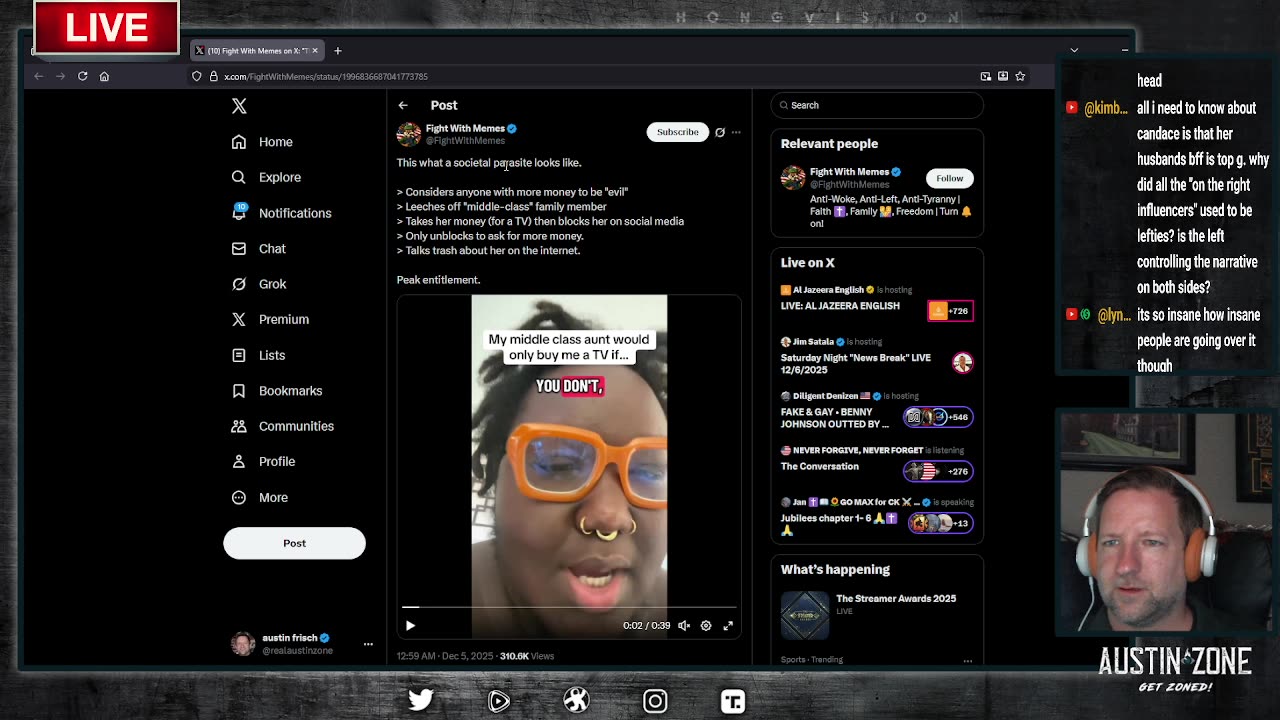Click the Profile person icon

(239, 462)
